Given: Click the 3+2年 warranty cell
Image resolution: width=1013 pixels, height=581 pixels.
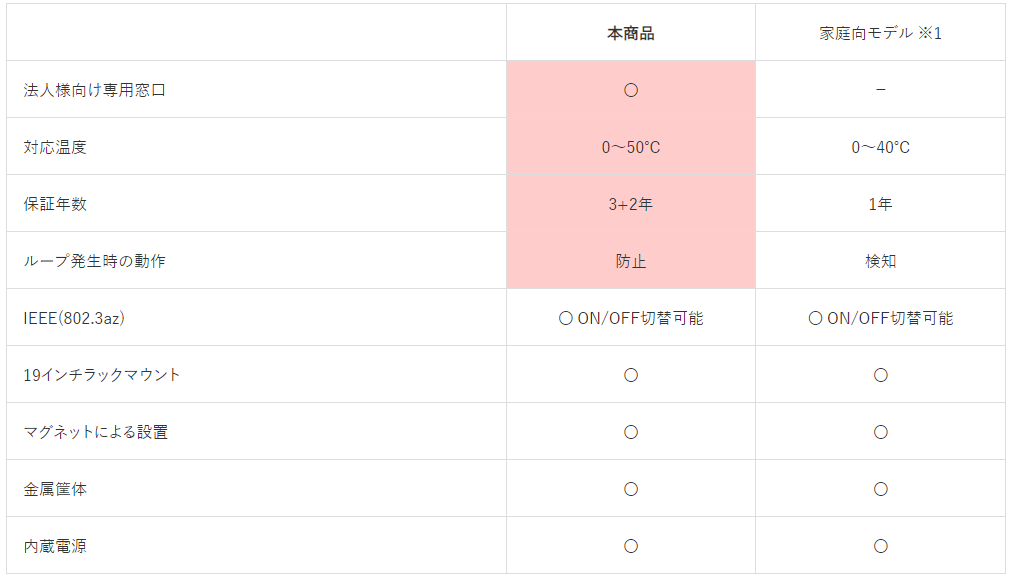Looking at the screenshot, I should pos(631,204).
